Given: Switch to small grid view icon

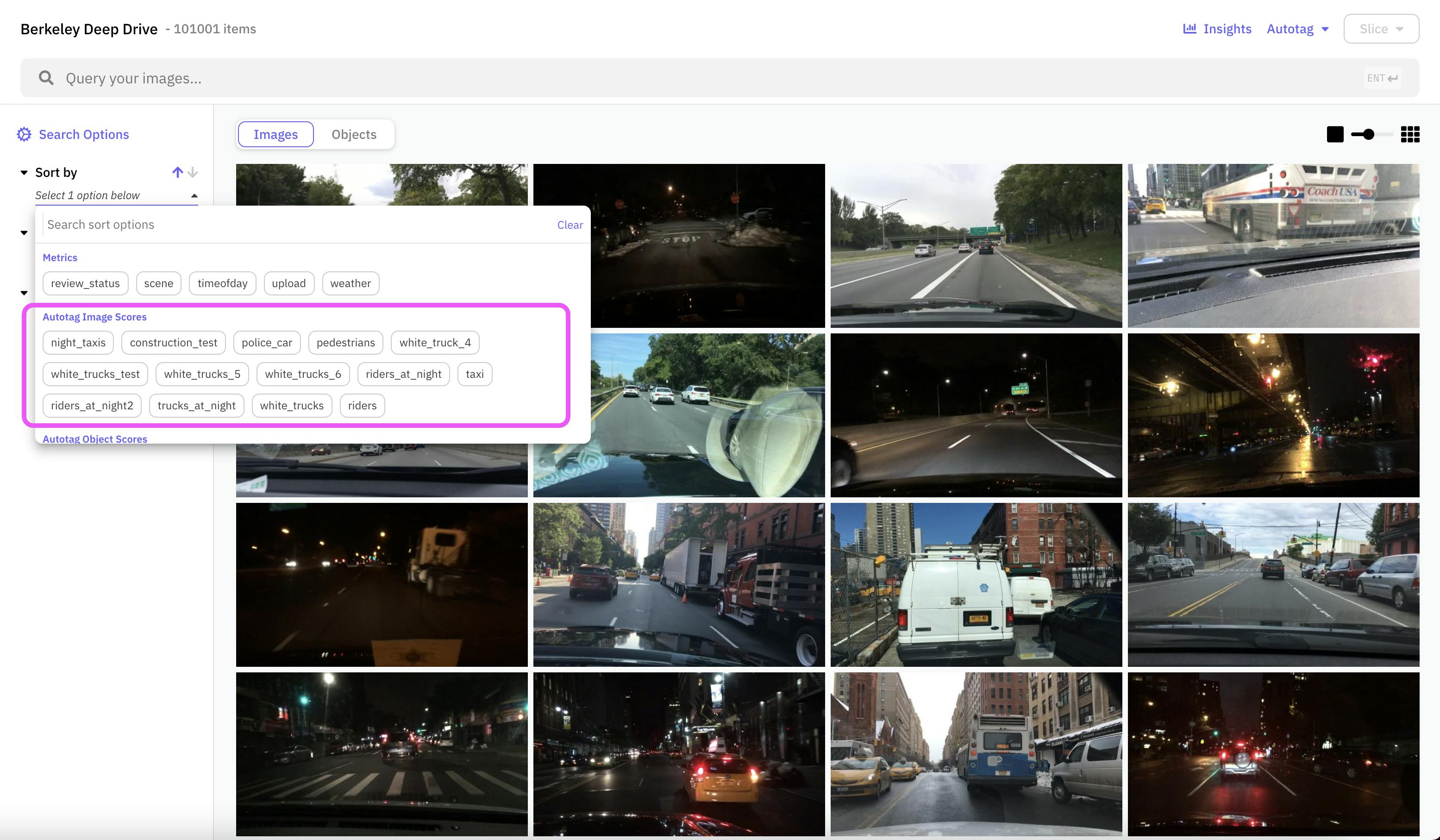Looking at the screenshot, I should point(1410,134).
